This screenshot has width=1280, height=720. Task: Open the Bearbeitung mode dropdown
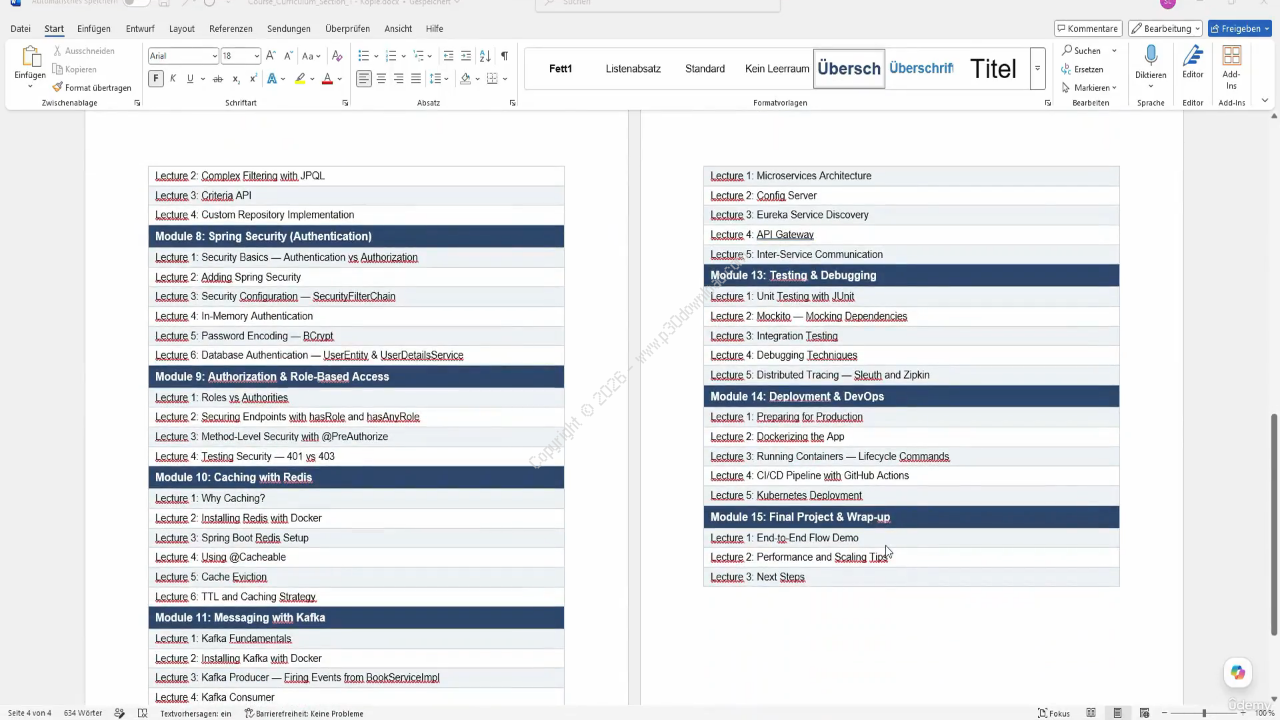point(1165,29)
